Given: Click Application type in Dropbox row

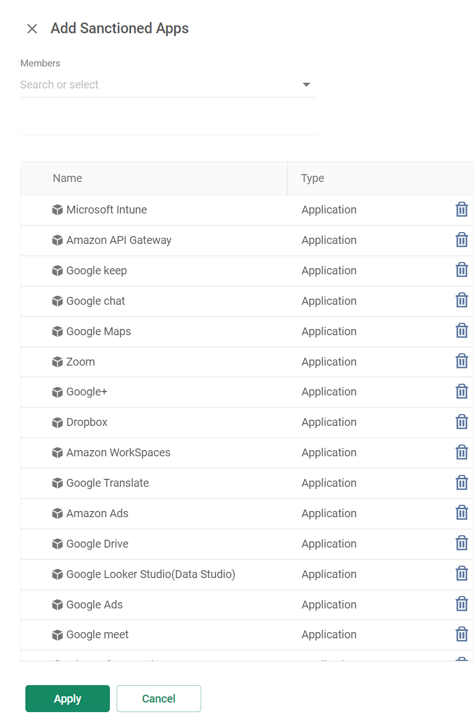Looking at the screenshot, I should [x=329, y=422].
